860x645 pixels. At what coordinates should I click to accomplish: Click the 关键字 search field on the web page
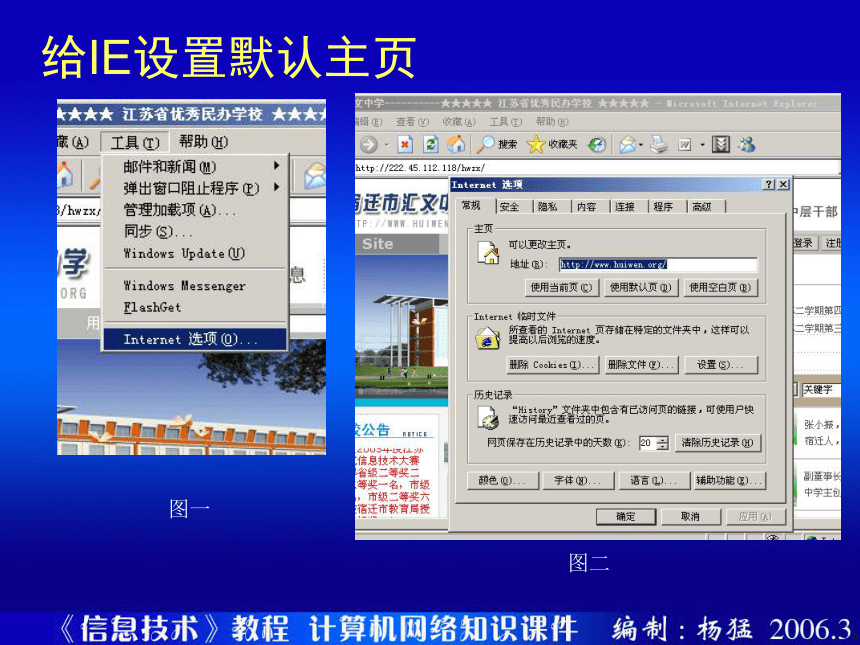(x=821, y=390)
